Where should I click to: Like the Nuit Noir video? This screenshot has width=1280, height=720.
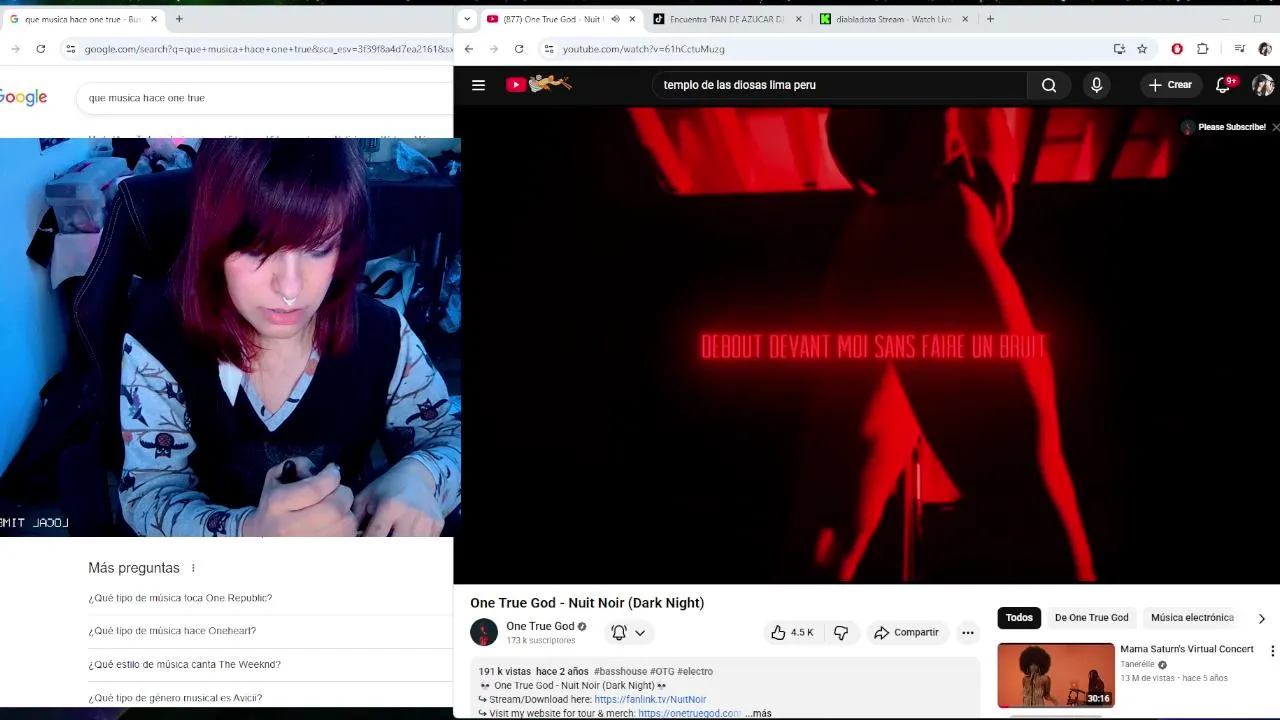click(792, 632)
